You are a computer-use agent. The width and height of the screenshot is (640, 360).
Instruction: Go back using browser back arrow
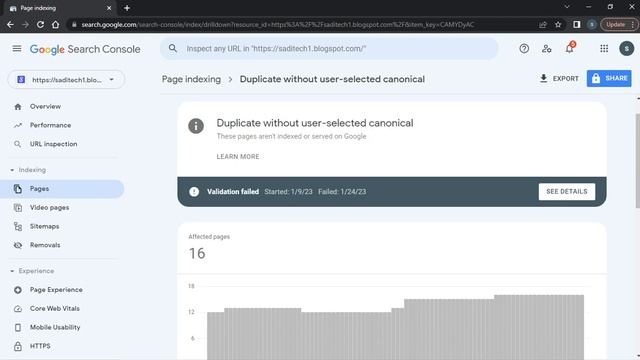10,24
